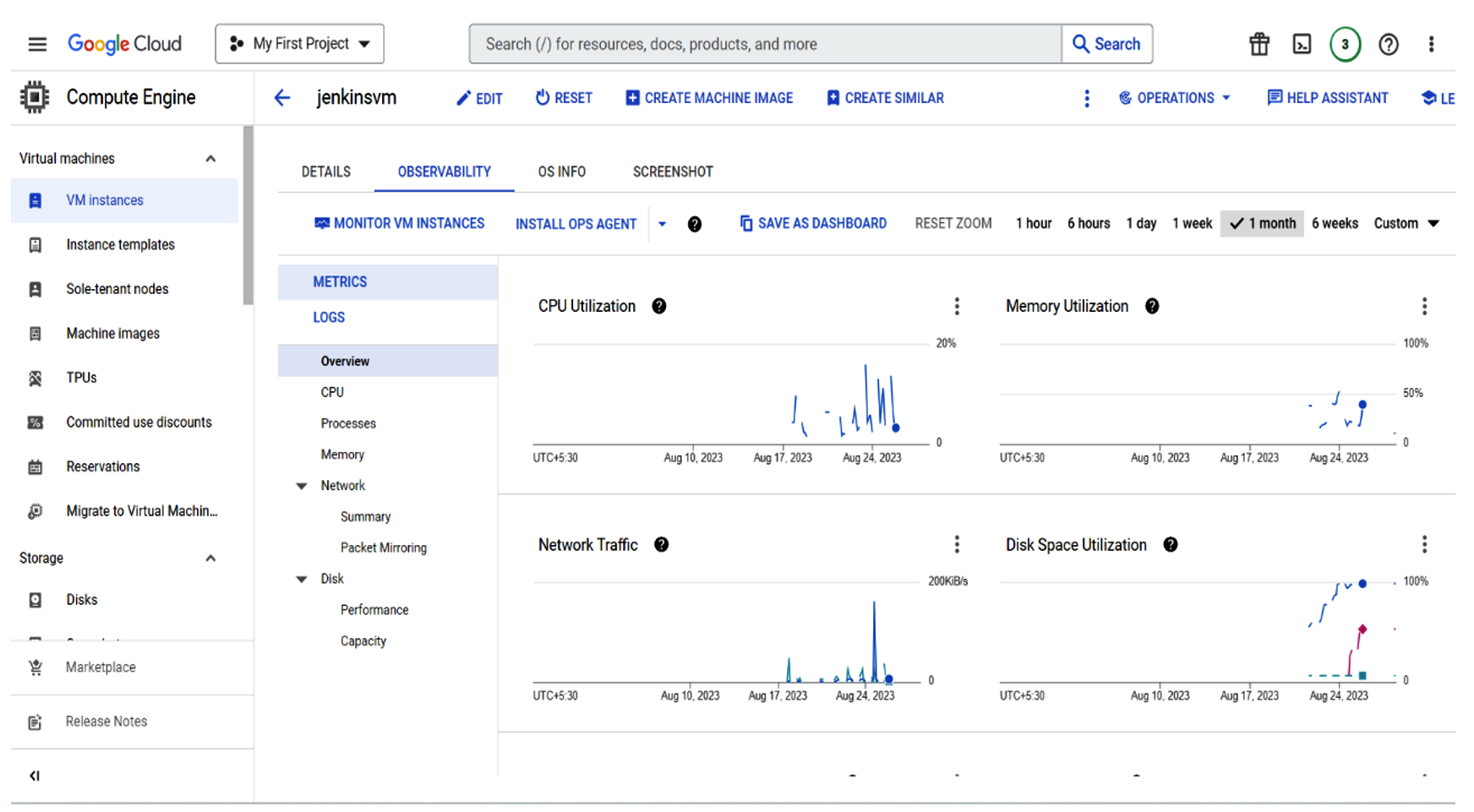The height and width of the screenshot is (812, 1474).
Task: Open the Custom time range dropdown
Action: [x=1406, y=224]
